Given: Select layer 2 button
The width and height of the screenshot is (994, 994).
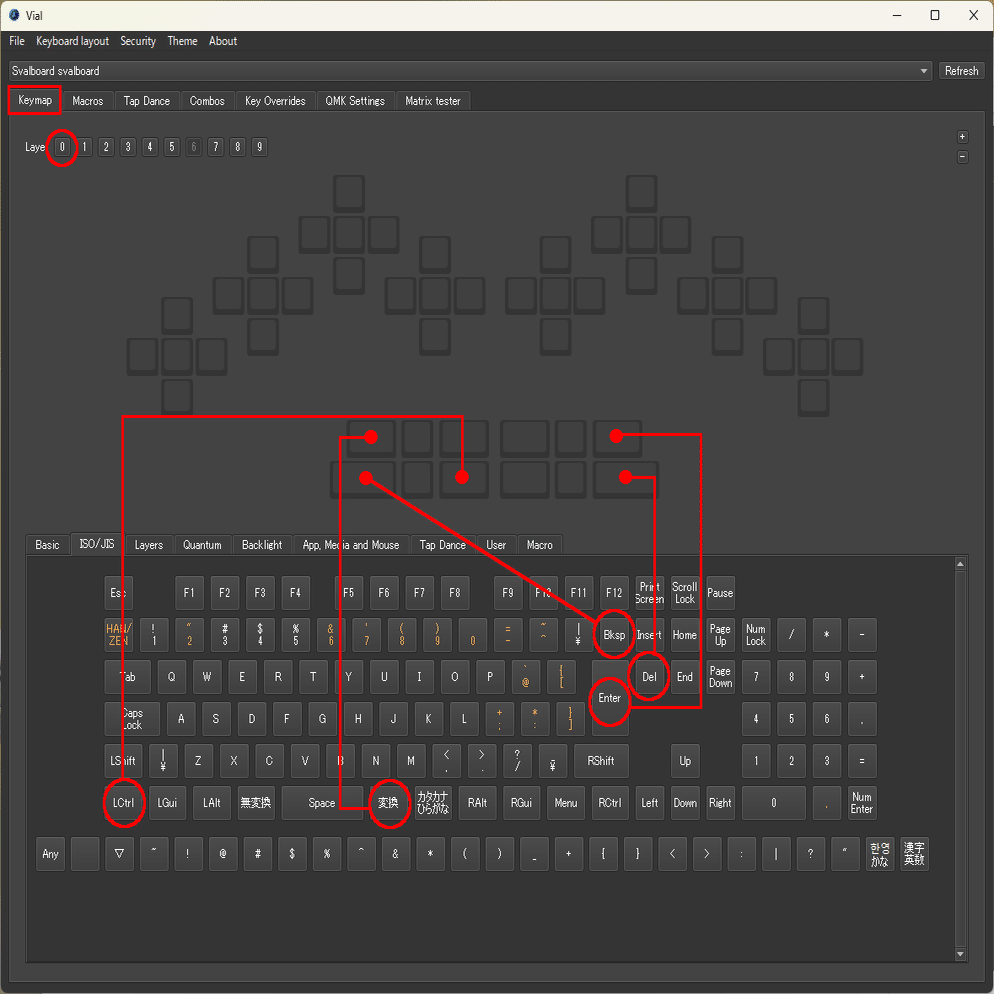Looking at the screenshot, I should (106, 147).
